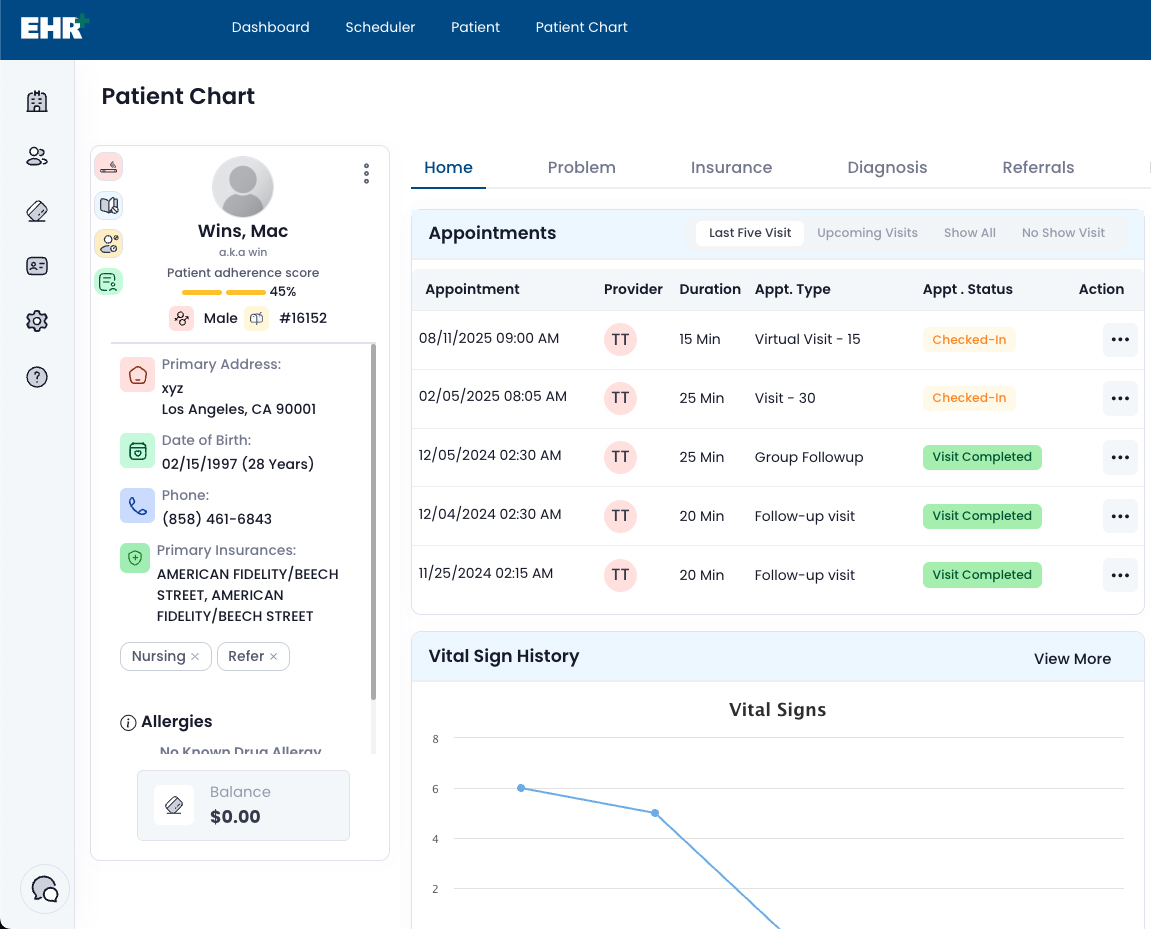Click the blue phone icon beside phone number
Viewport: 1151px width, 929px height.
pos(137,506)
